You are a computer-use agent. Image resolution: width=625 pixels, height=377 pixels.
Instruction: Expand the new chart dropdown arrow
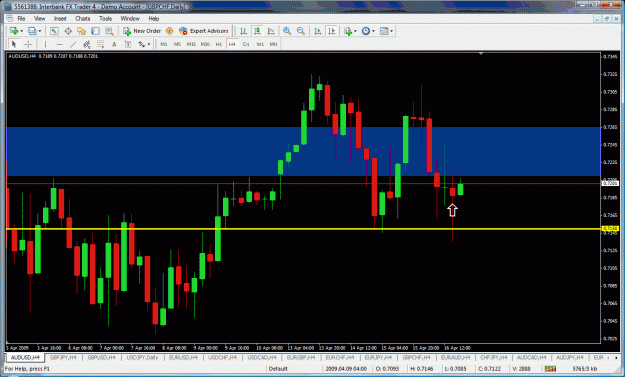(x=22, y=31)
